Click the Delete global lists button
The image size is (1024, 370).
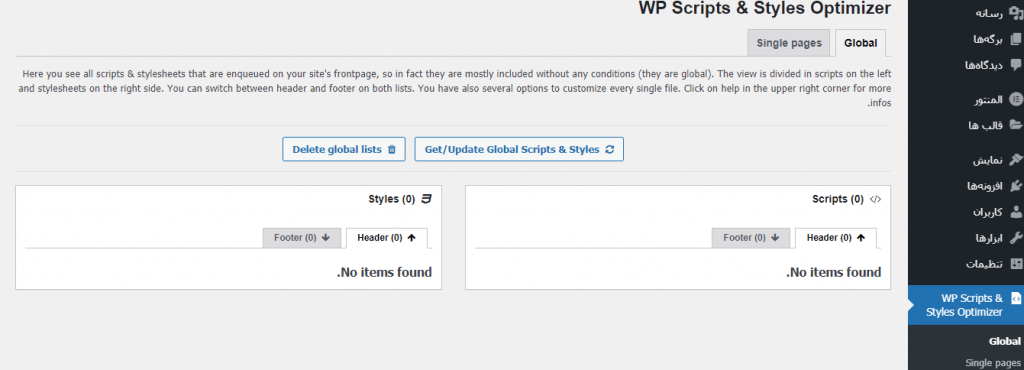[x=344, y=149]
